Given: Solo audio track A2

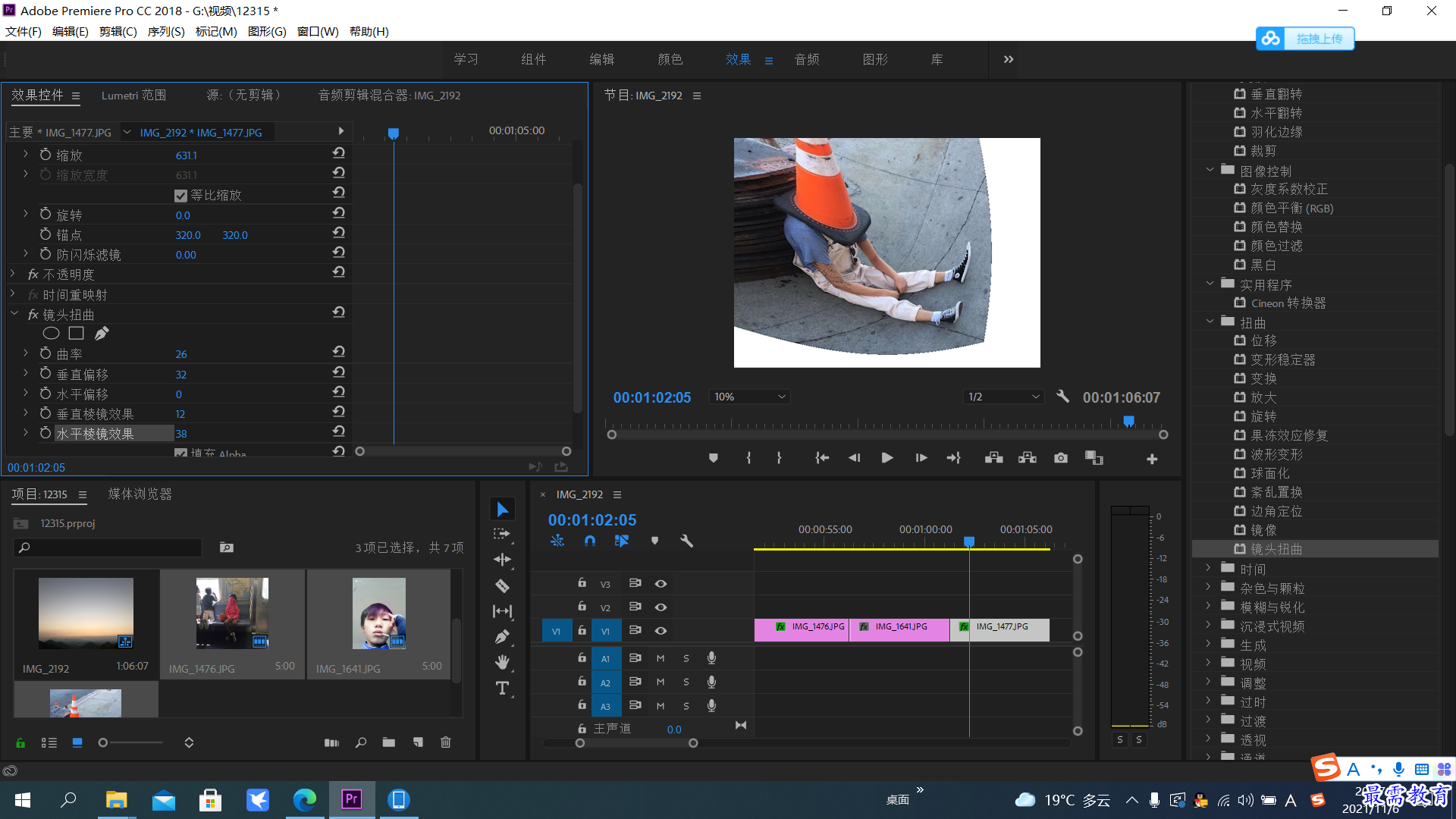Looking at the screenshot, I should (x=686, y=682).
